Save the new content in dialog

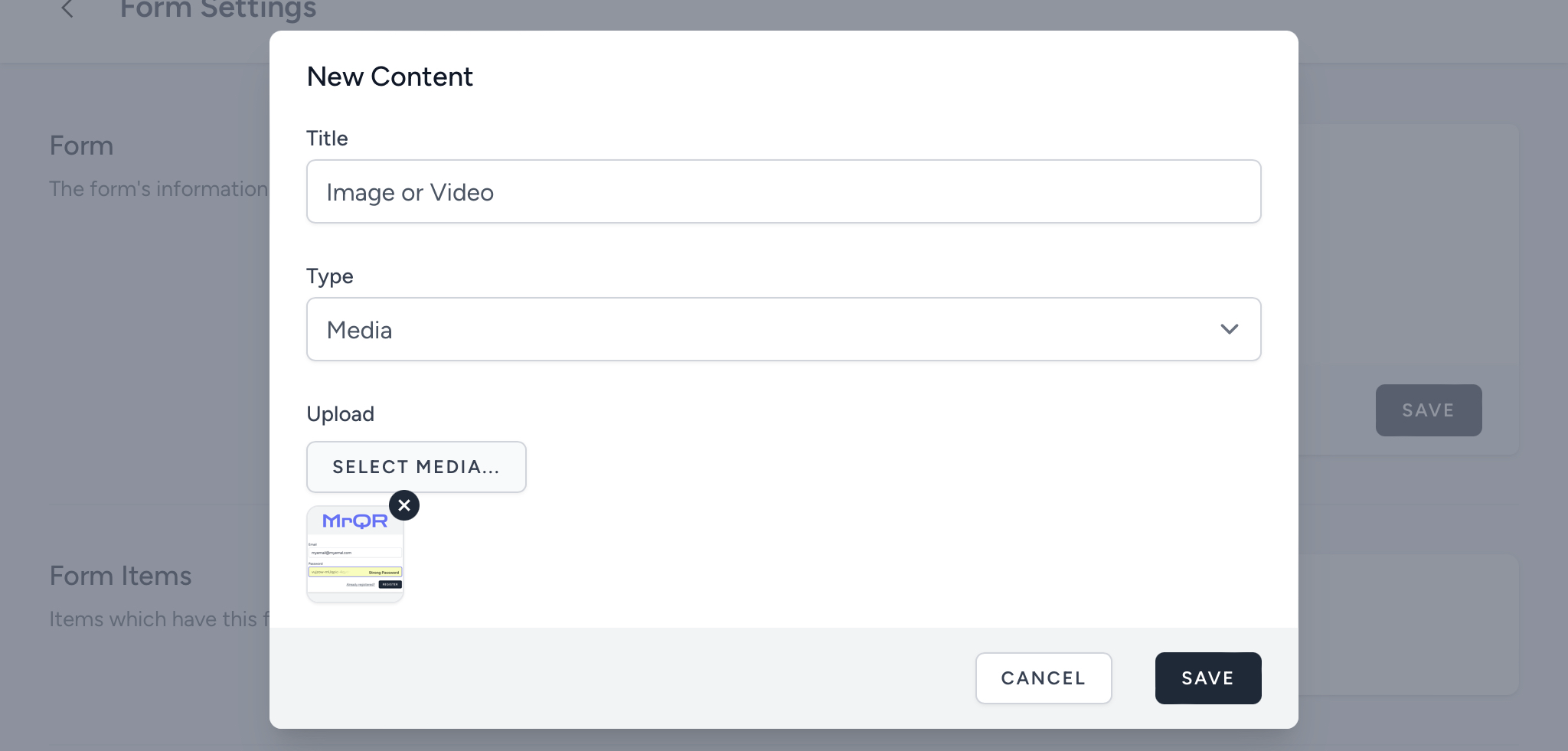(1208, 678)
